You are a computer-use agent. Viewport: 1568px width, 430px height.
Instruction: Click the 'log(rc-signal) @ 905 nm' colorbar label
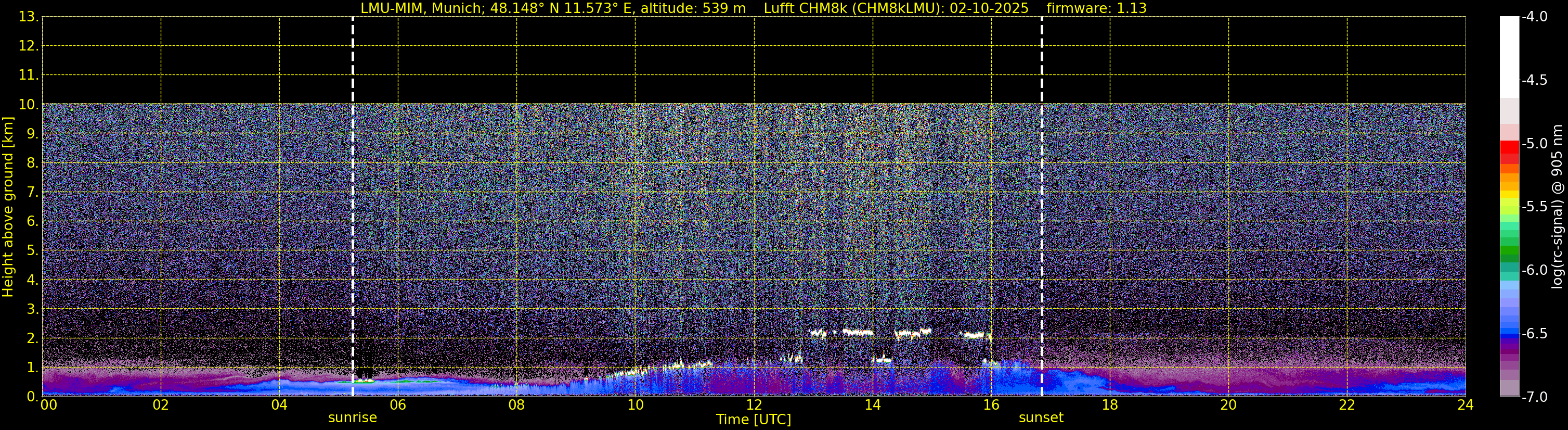tap(1557, 207)
